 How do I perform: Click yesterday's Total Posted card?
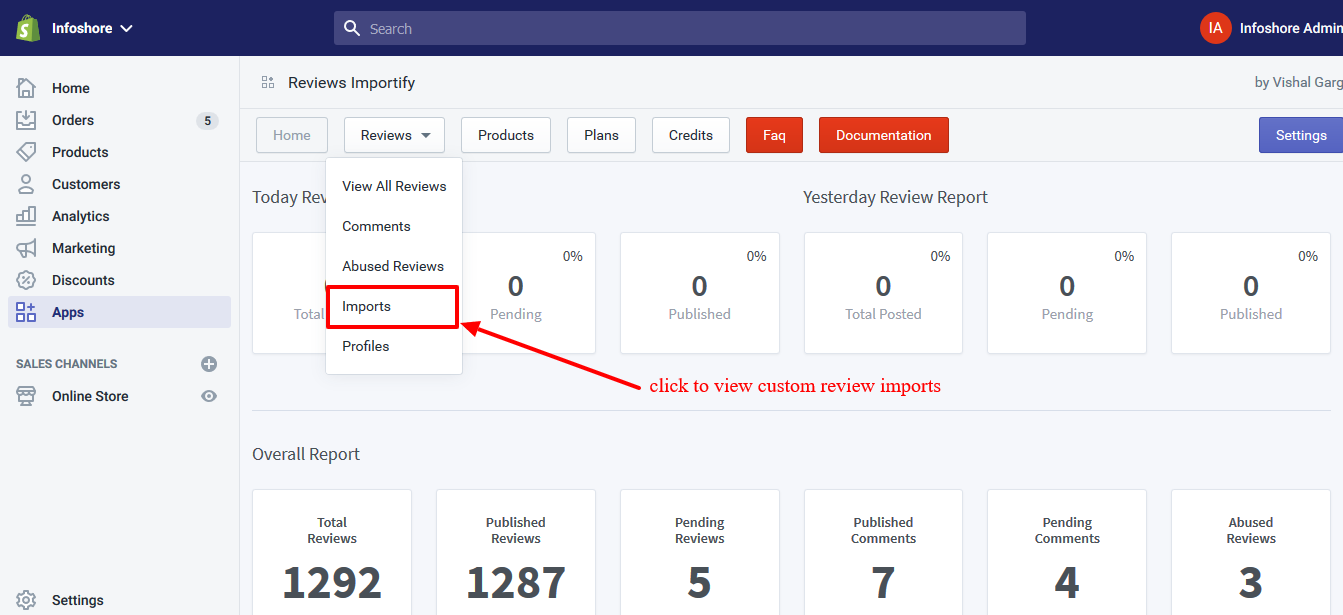click(x=883, y=293)
